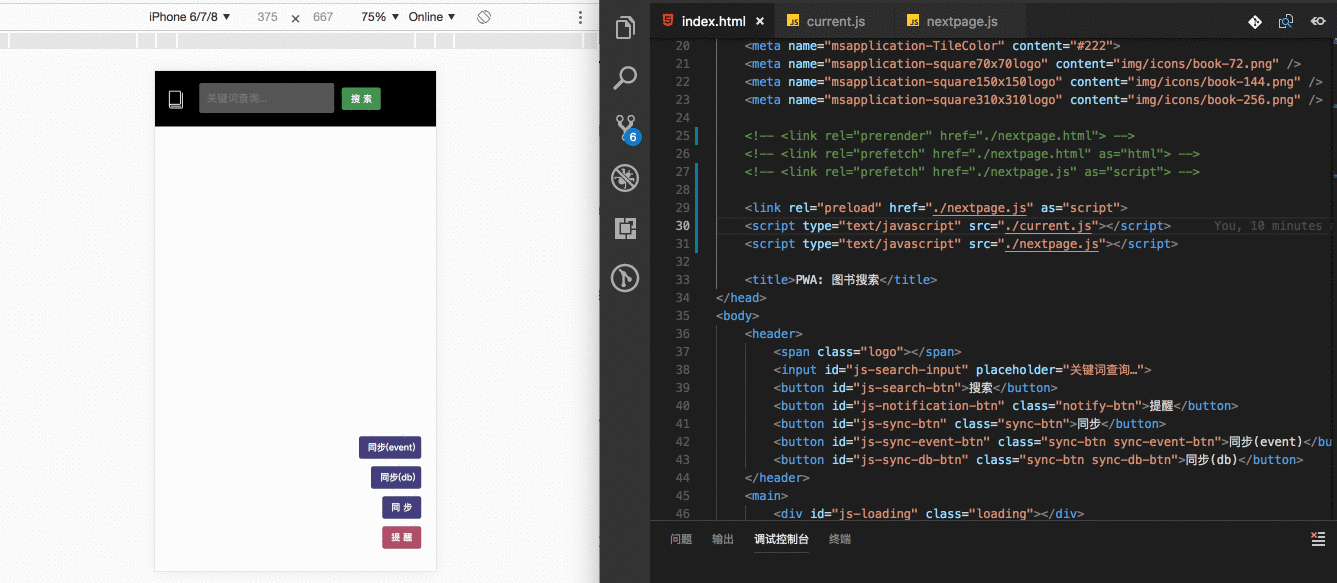Open the Extensions view in activity bar
The image size is (1337, 583).
tap(625, 228)
